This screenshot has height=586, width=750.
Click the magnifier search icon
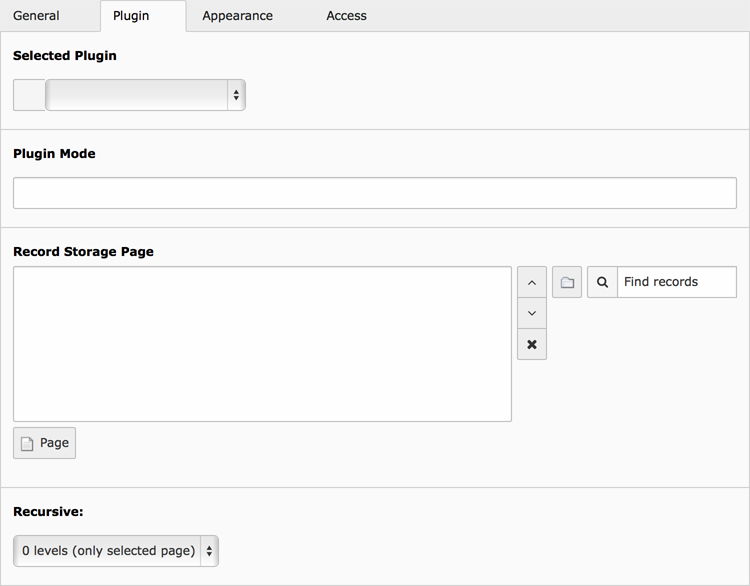[602, 282]
